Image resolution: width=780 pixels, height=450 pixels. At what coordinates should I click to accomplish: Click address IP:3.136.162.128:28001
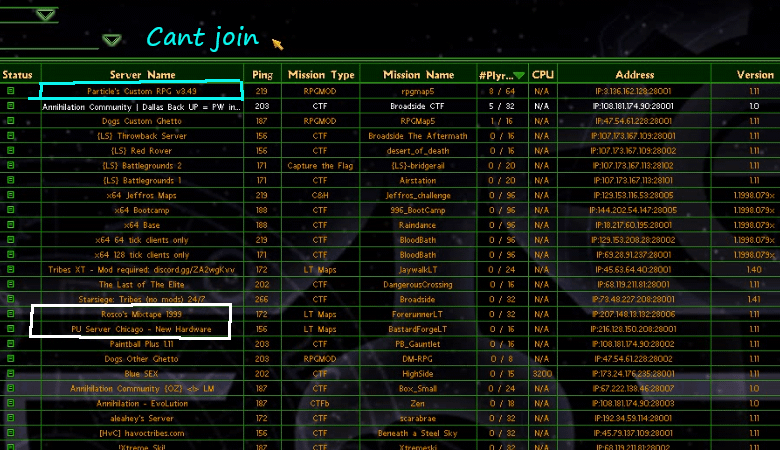[x=633, y=91]
